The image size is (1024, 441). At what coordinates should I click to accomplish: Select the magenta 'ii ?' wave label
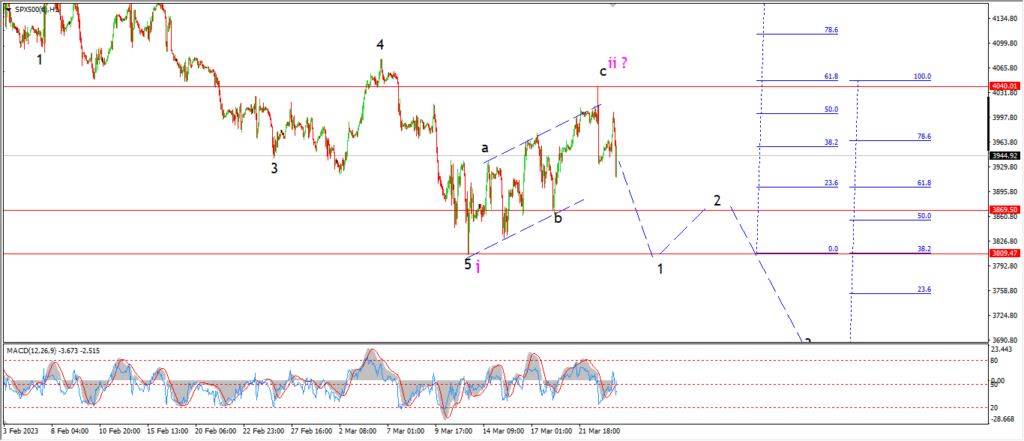[618, 63]
